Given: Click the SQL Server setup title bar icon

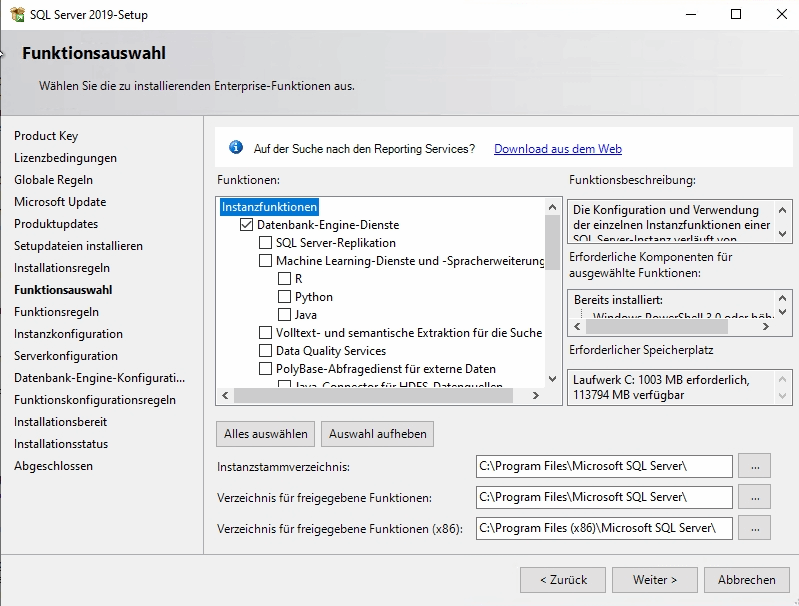Looking at the screenshot, I should (13, 15).
